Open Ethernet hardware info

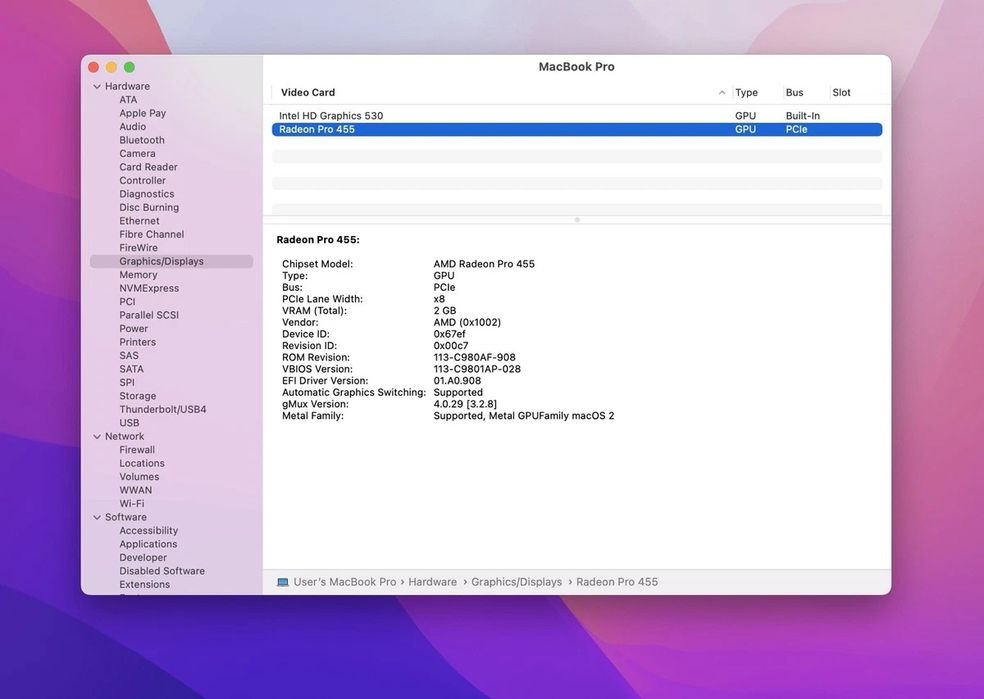(139, 221)
